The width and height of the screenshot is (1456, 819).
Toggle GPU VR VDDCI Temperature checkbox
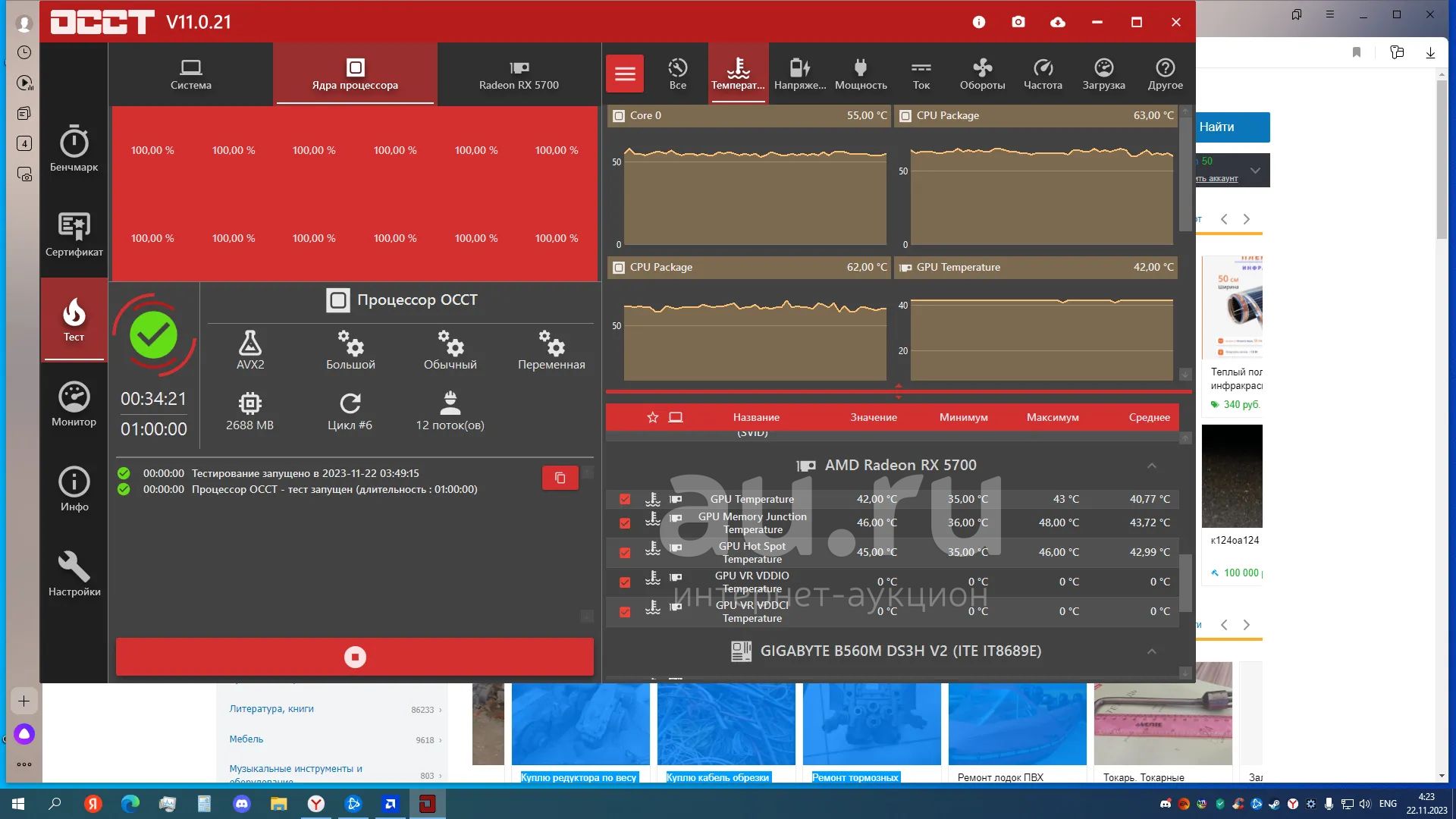click(625, 612)
